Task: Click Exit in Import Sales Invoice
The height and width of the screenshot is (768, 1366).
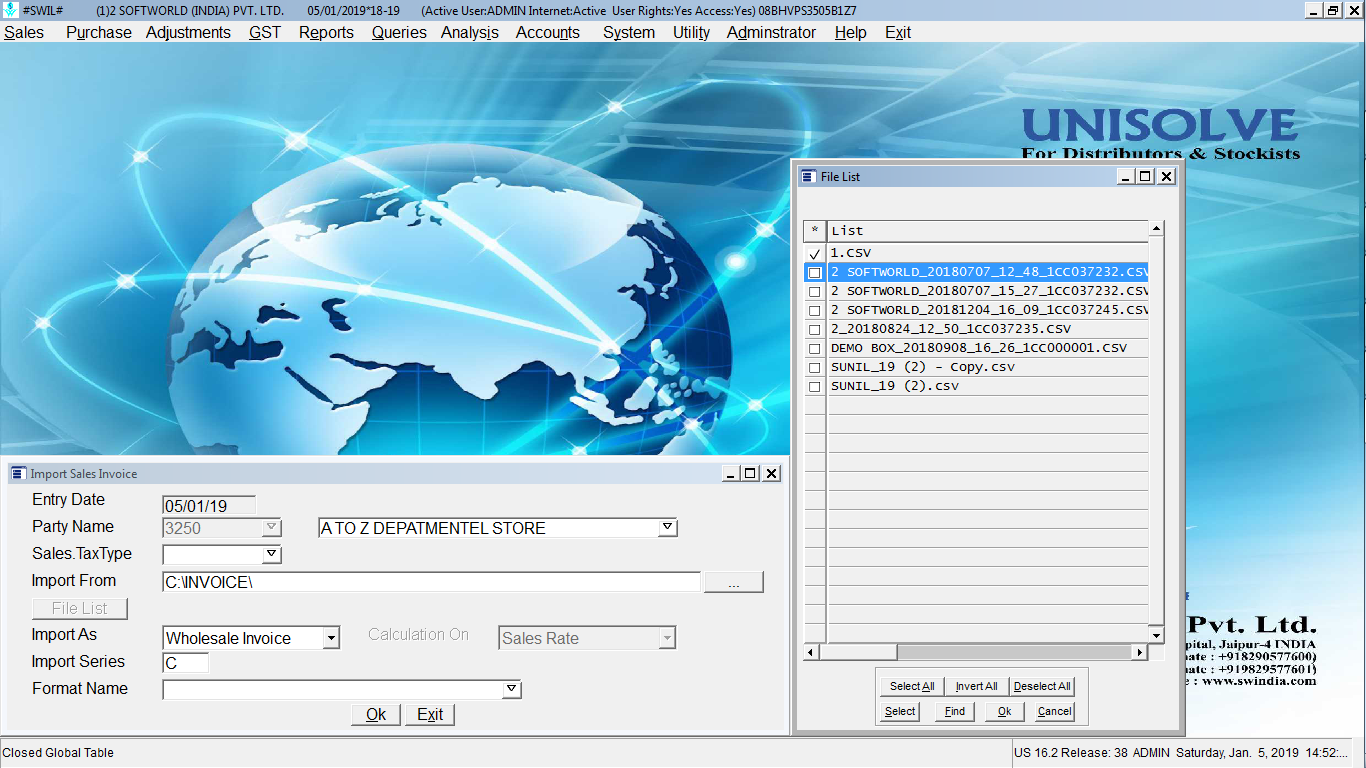Action: point(430,714)
